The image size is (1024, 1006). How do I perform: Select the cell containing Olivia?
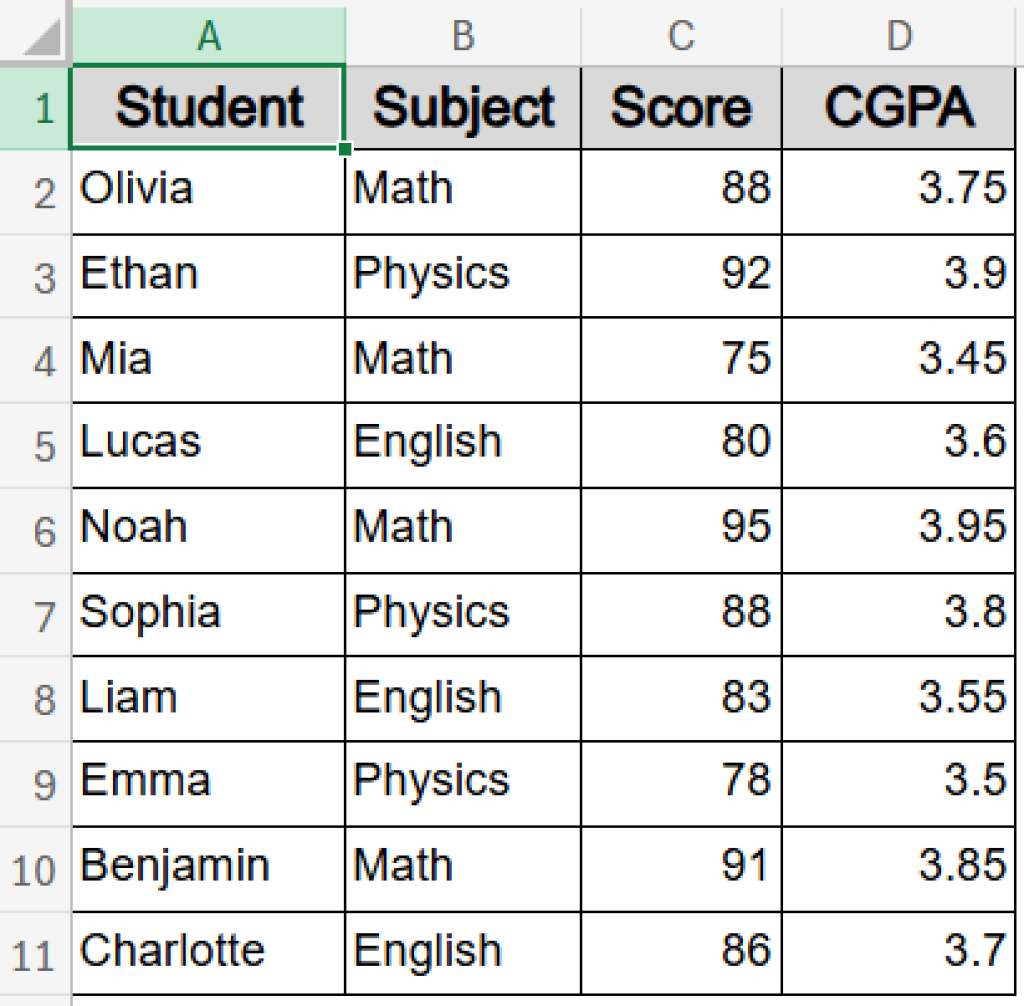coord(208,190)
